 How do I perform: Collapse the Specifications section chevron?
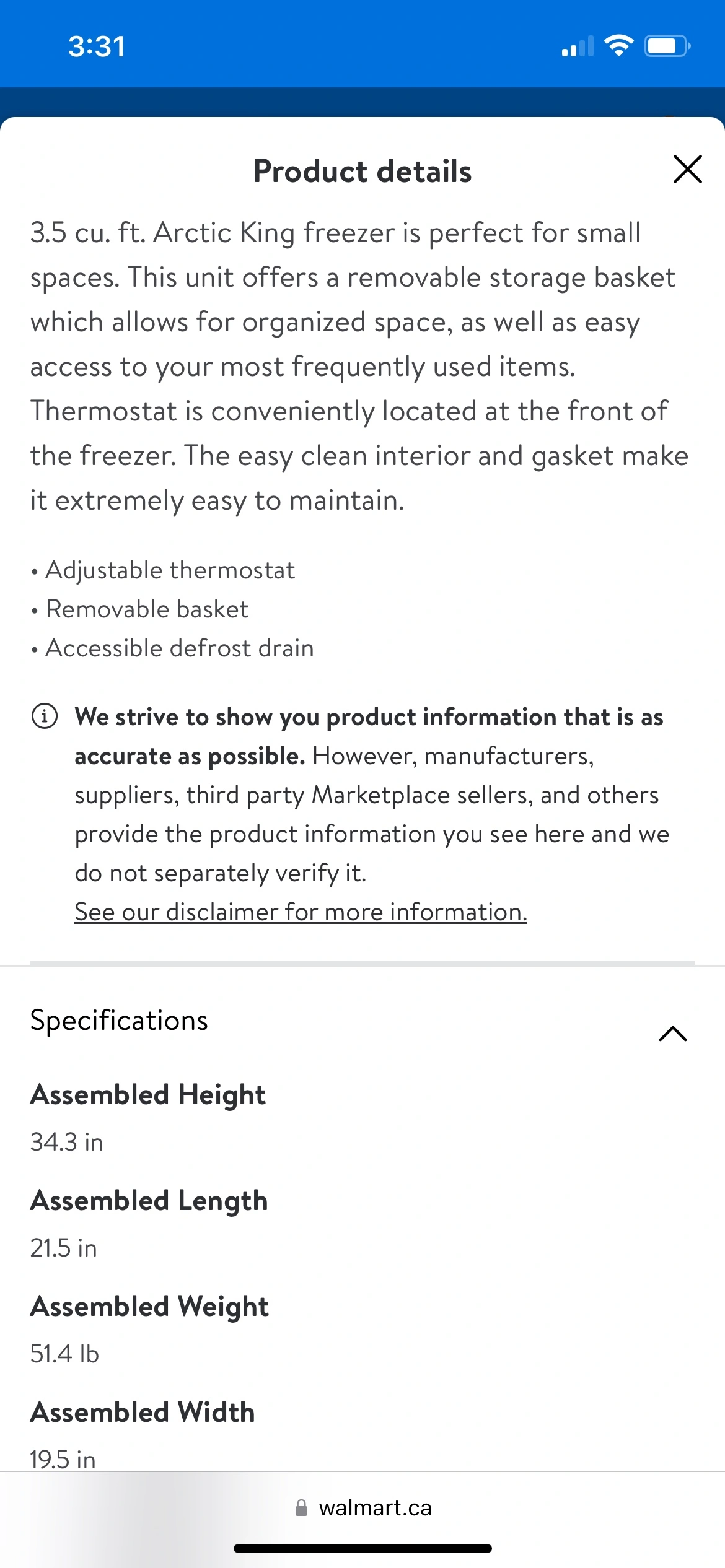click(x=673, y=1033)
